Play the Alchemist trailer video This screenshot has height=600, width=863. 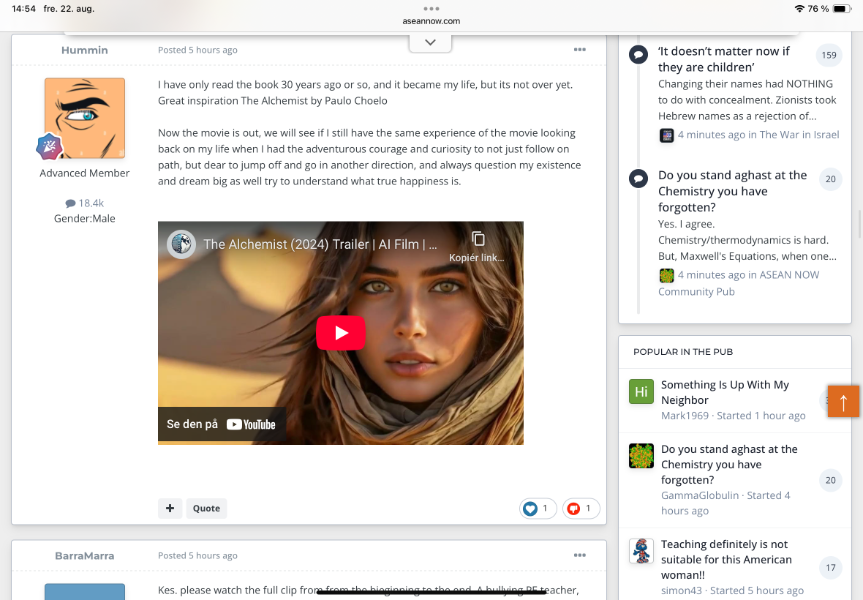(341, 333)
